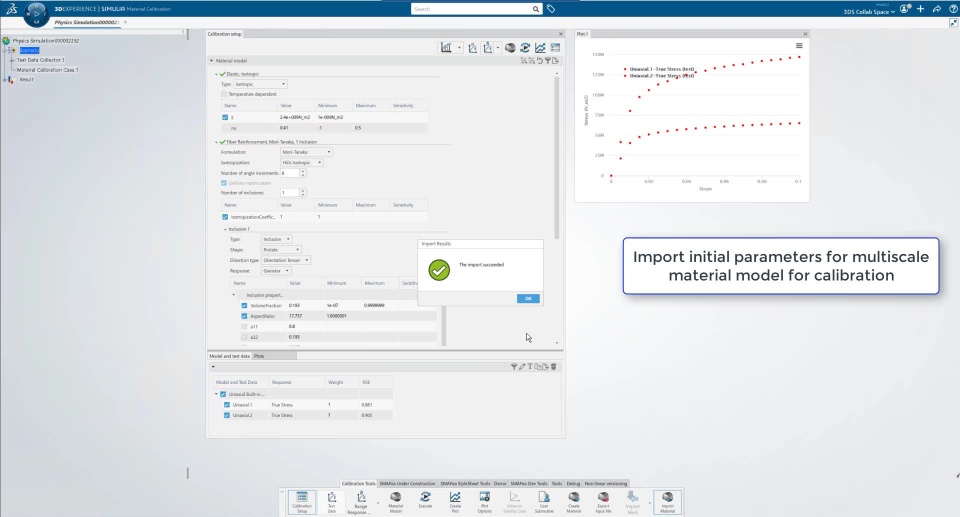Open the Material Model tool
This screenshot has height=517, width=960.
(396, 502)
